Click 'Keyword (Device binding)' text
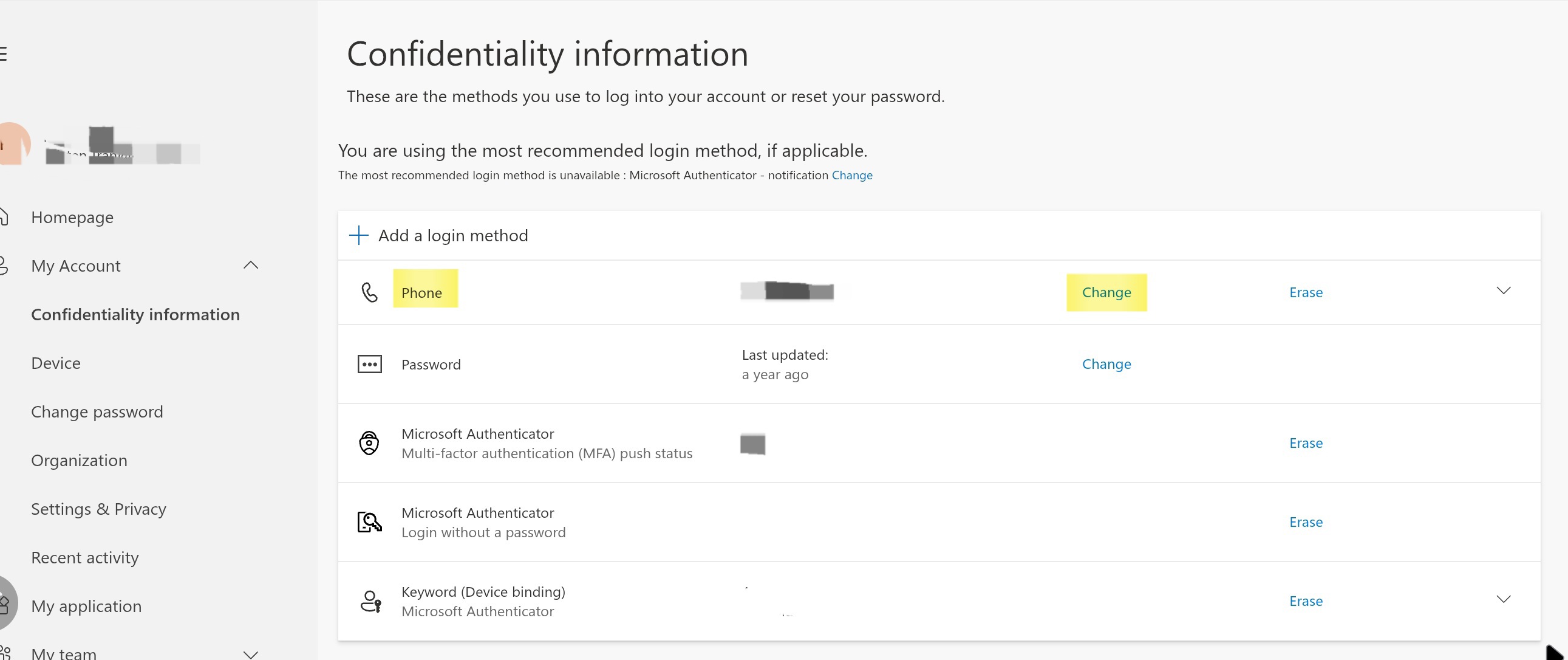The width and height of the screenshot is (1568, 660). 483,592
